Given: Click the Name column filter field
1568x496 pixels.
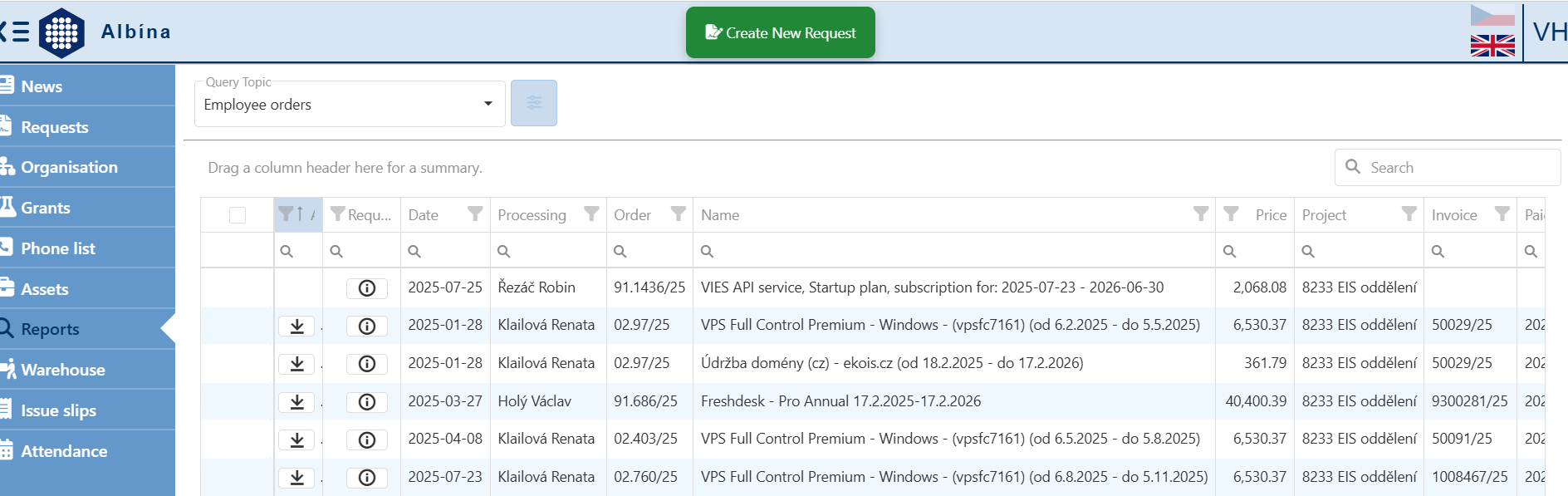Looking at the screenshot, I should (x=953, y=251).
